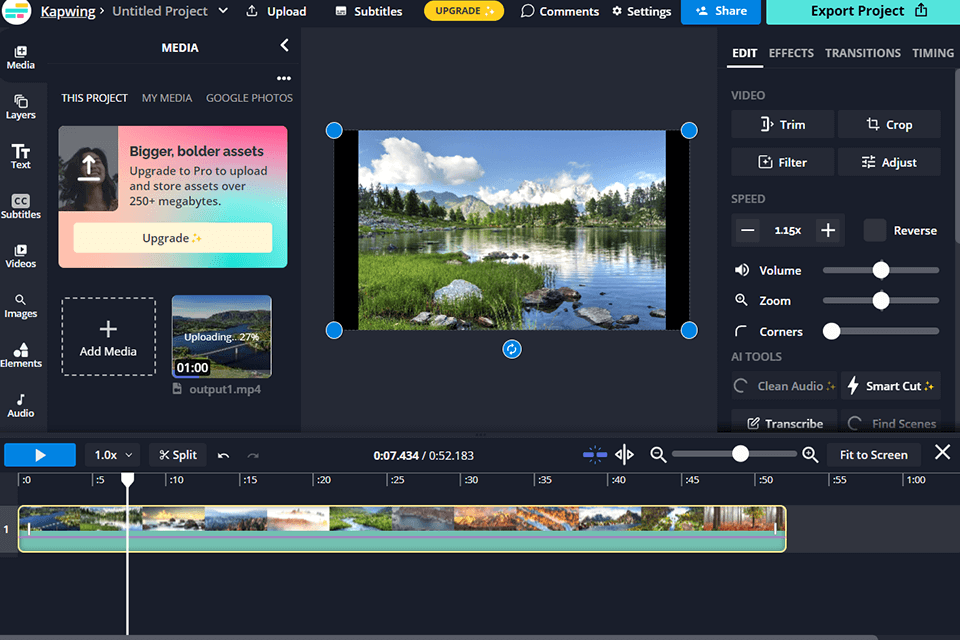Open the Media sidebar panel
This screenshot has width=960, height=640.
(21, 58)
